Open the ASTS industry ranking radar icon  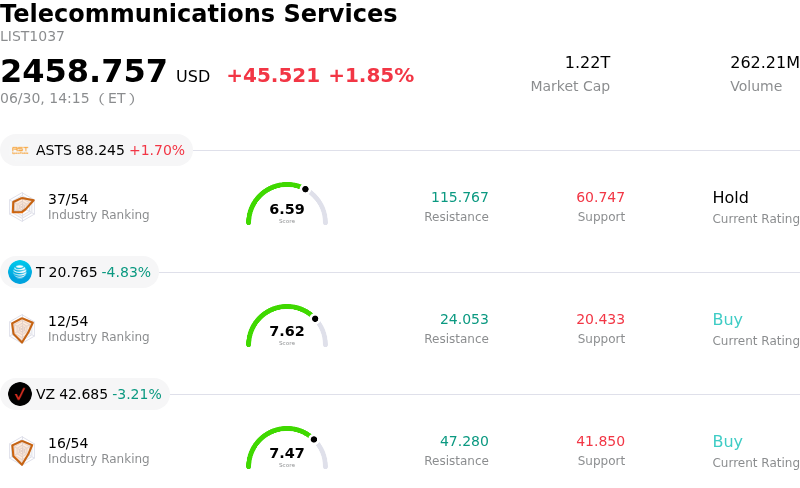[22, 207]
